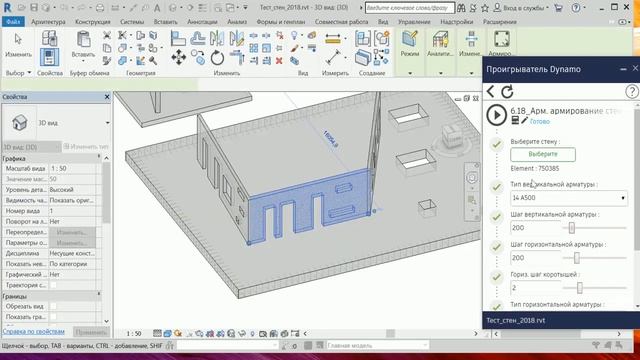Click the sun path icon in view control bar
Viewport: 640px width, 360px height.
pos(178,333)
